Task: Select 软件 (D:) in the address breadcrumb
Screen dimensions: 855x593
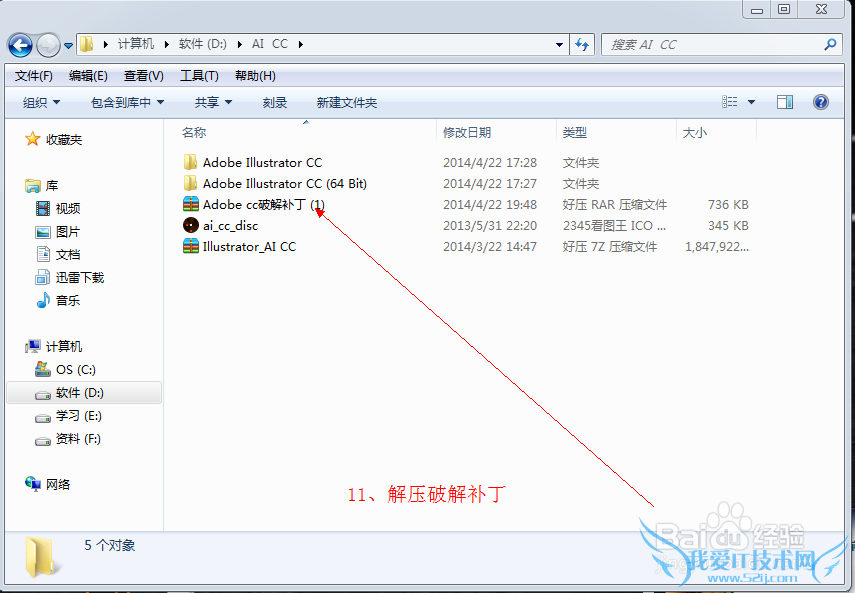Action: [202, 44]
